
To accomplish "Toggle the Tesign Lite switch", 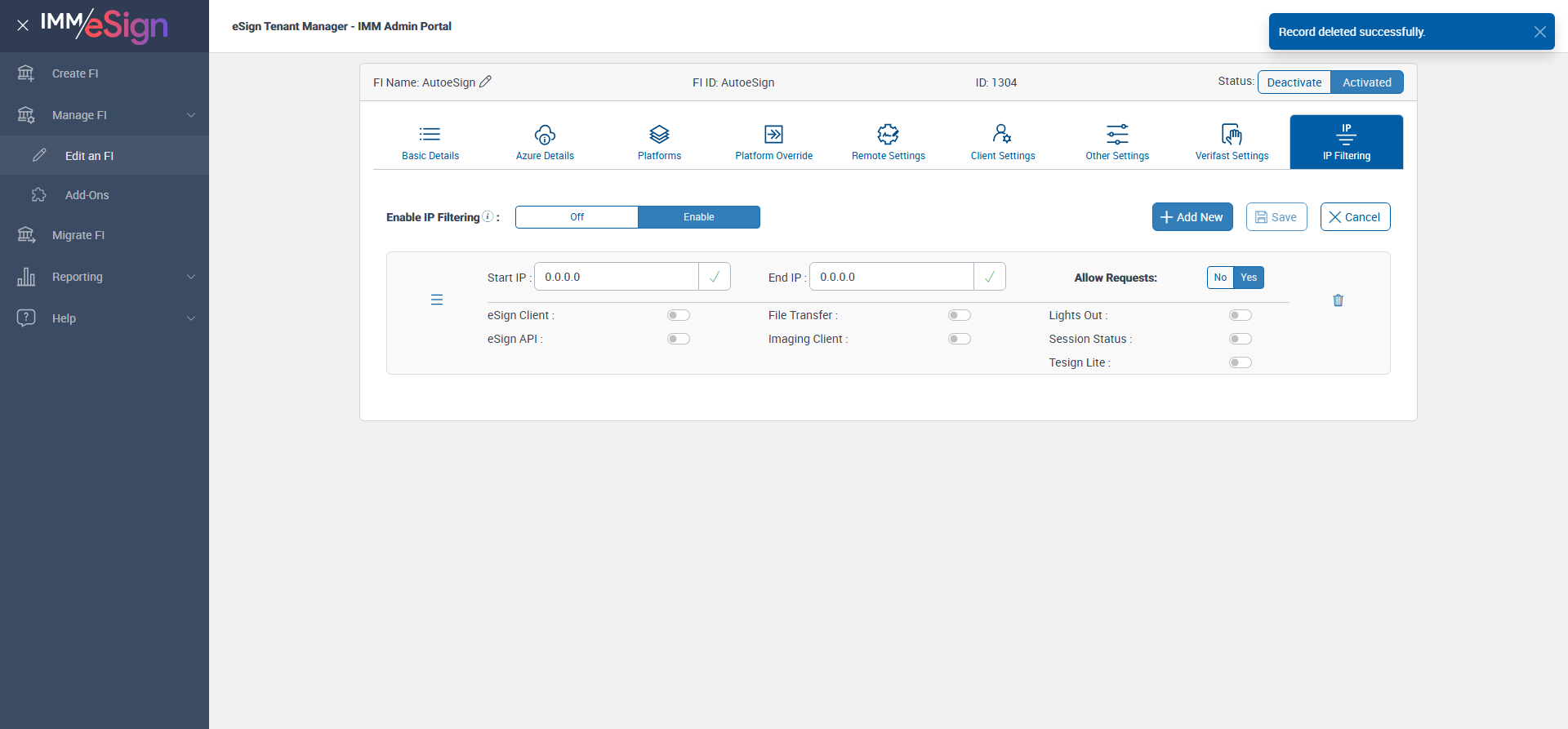I will pyautogui.click(x=1241, y=362).
